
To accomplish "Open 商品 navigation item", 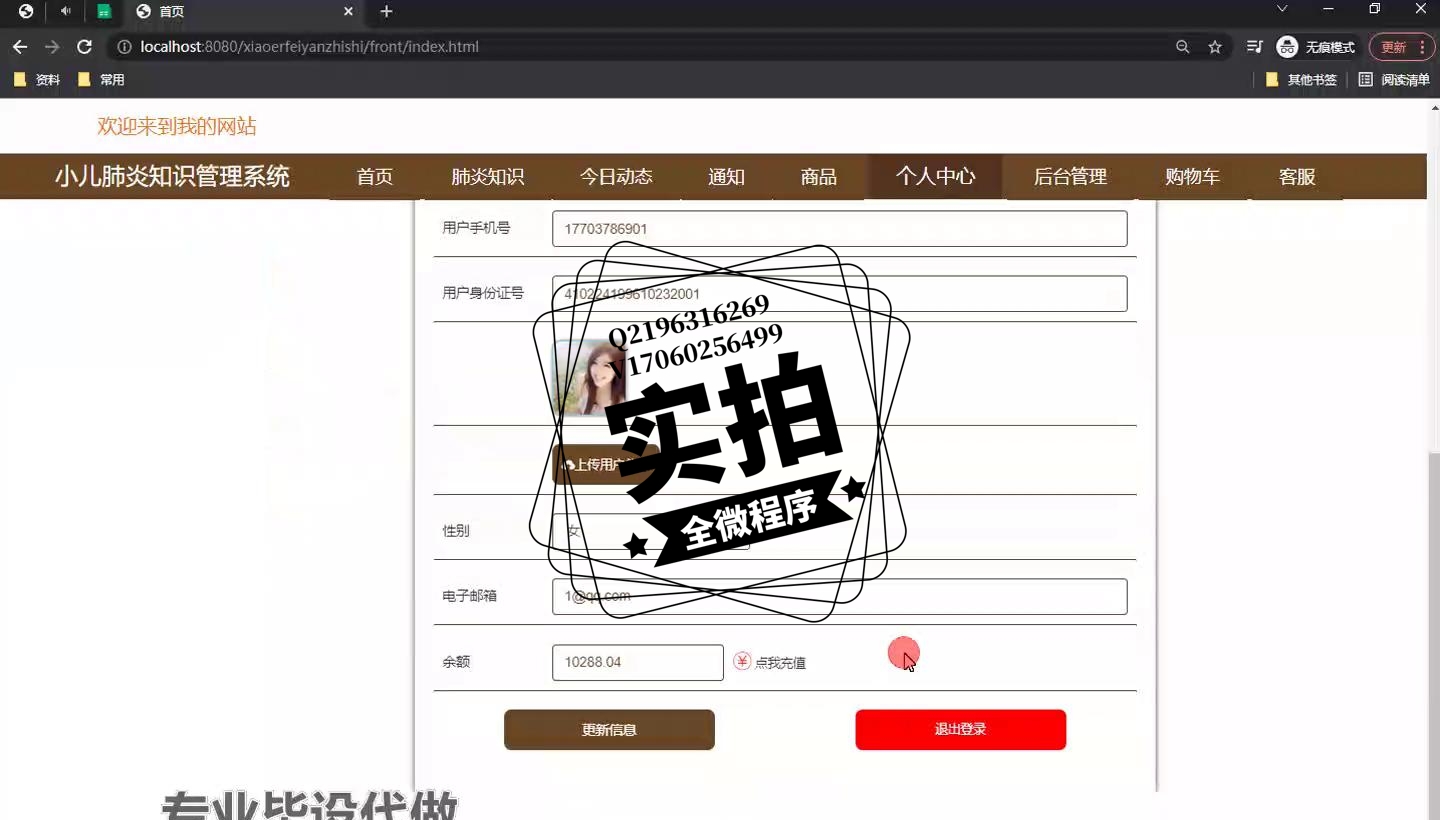I will pyautogui.click(x=818, y=177).
